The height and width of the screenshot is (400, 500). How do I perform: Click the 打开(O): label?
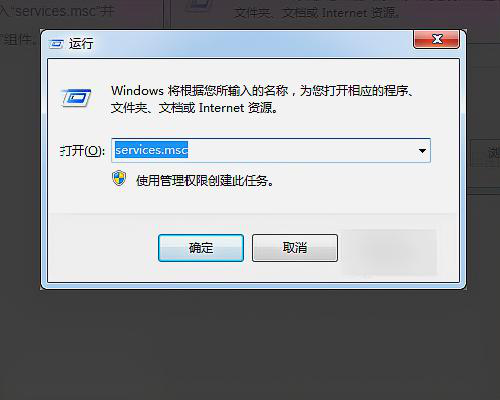[x=82, y=151]
